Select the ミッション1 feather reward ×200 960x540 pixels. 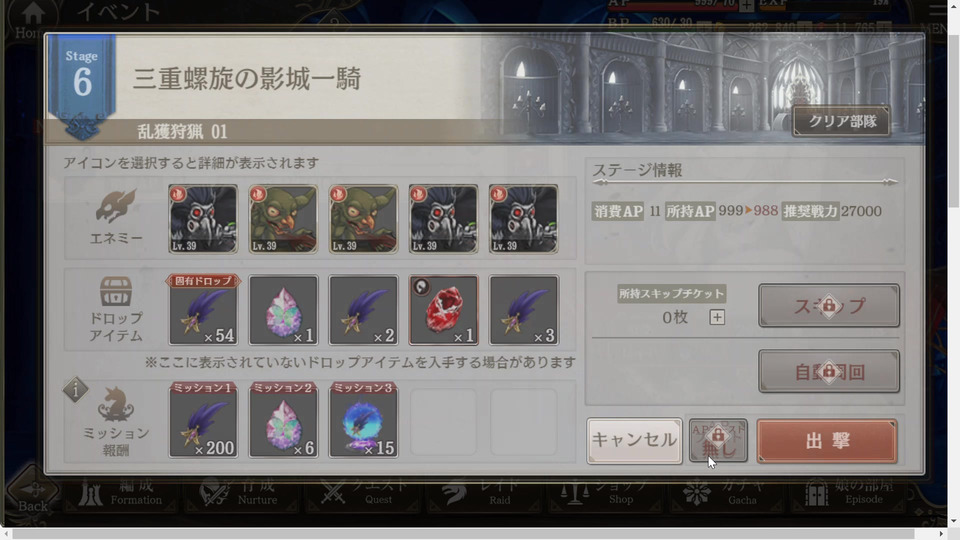click(x=203, y=420)
